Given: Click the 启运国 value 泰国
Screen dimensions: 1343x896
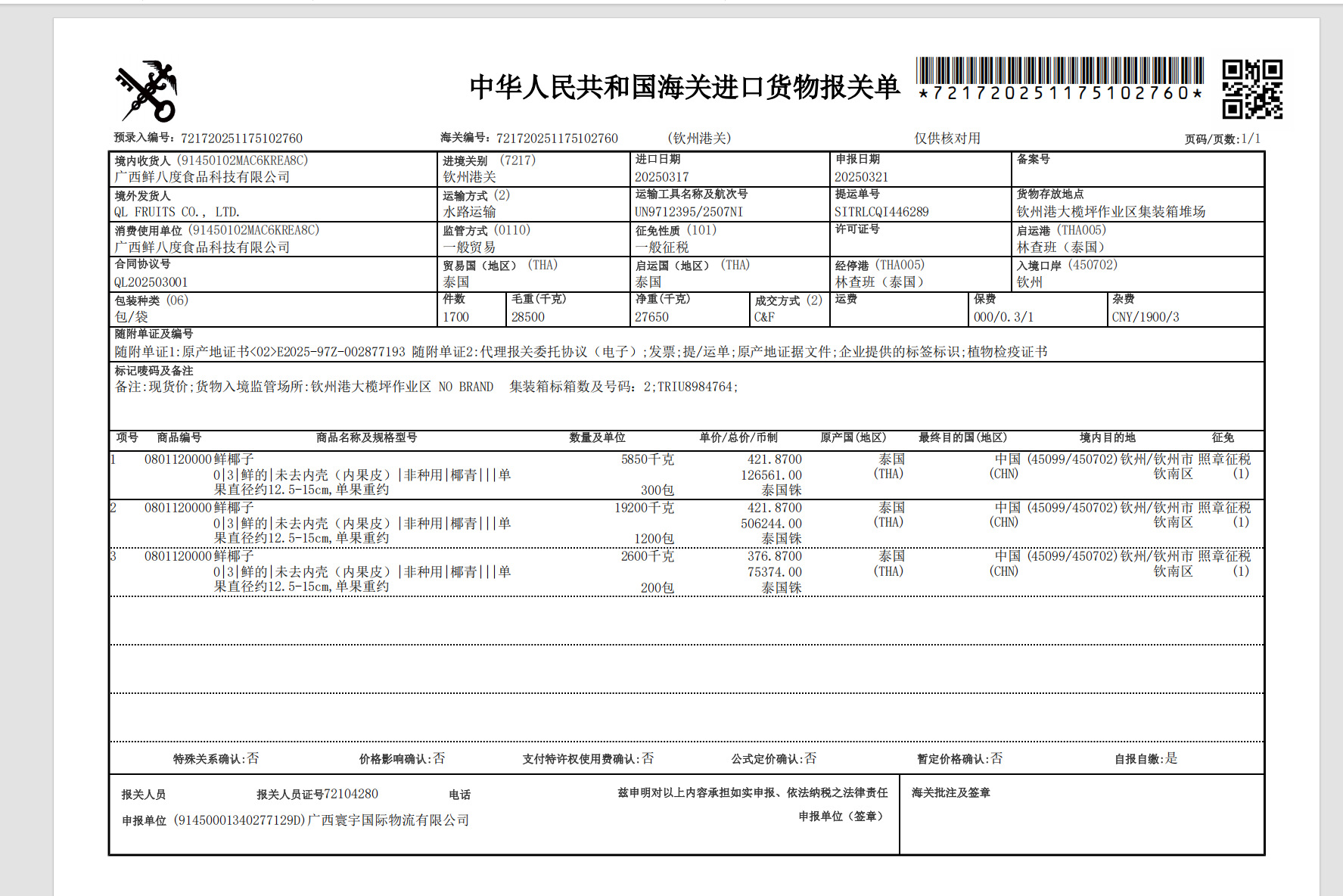Looking at the screenshot, I should point(648,282).
